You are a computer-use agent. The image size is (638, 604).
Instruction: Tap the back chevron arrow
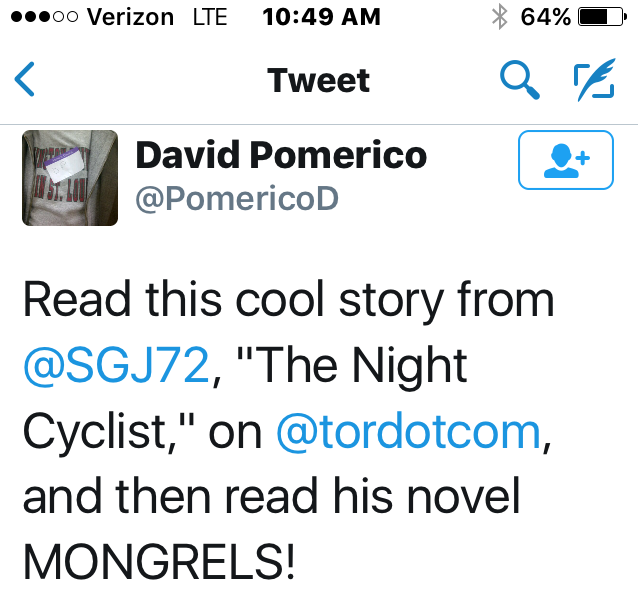27,80
